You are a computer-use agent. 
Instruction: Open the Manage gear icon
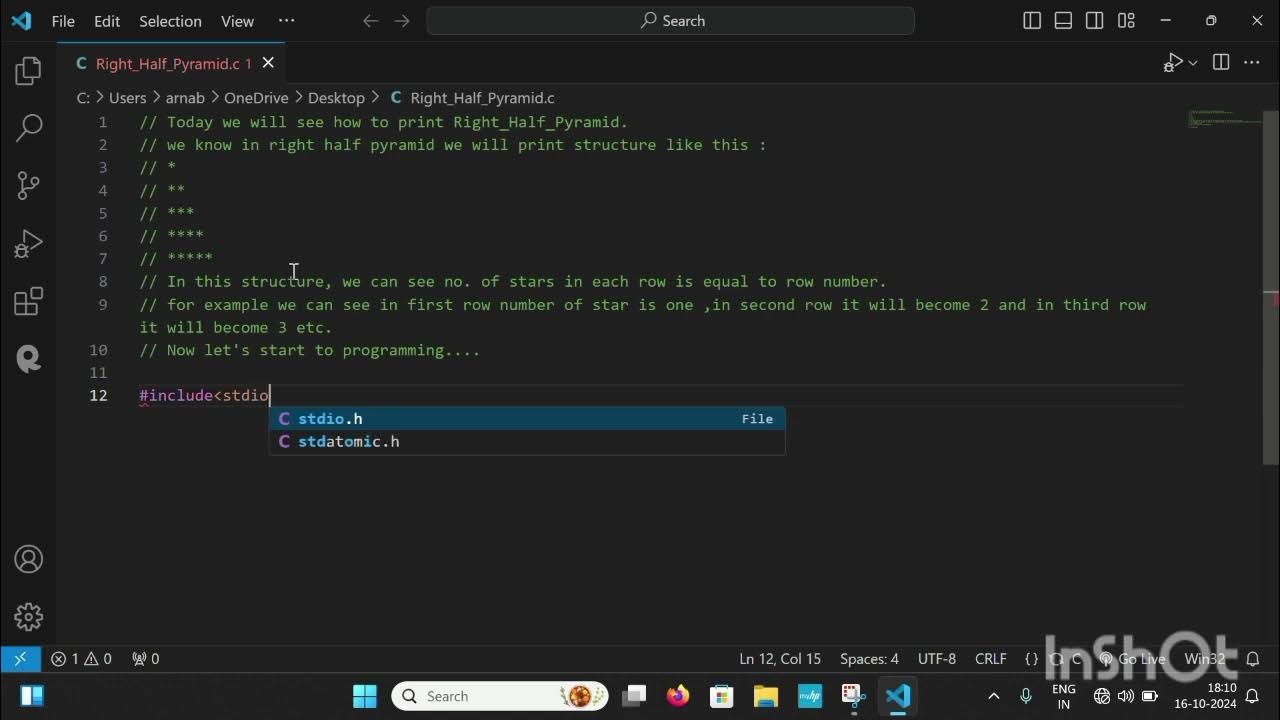click(x=29, y=617)
